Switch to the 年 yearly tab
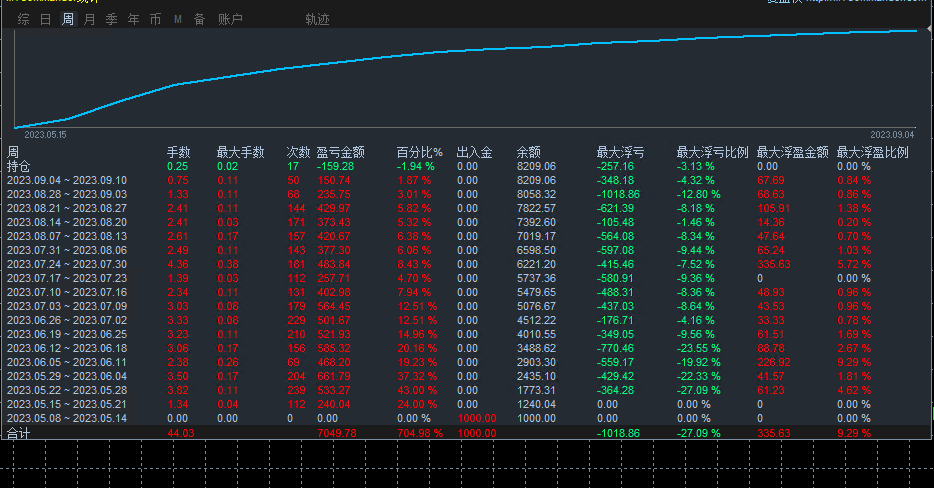This screenshot has width=934, height=488. pos(133,19)
